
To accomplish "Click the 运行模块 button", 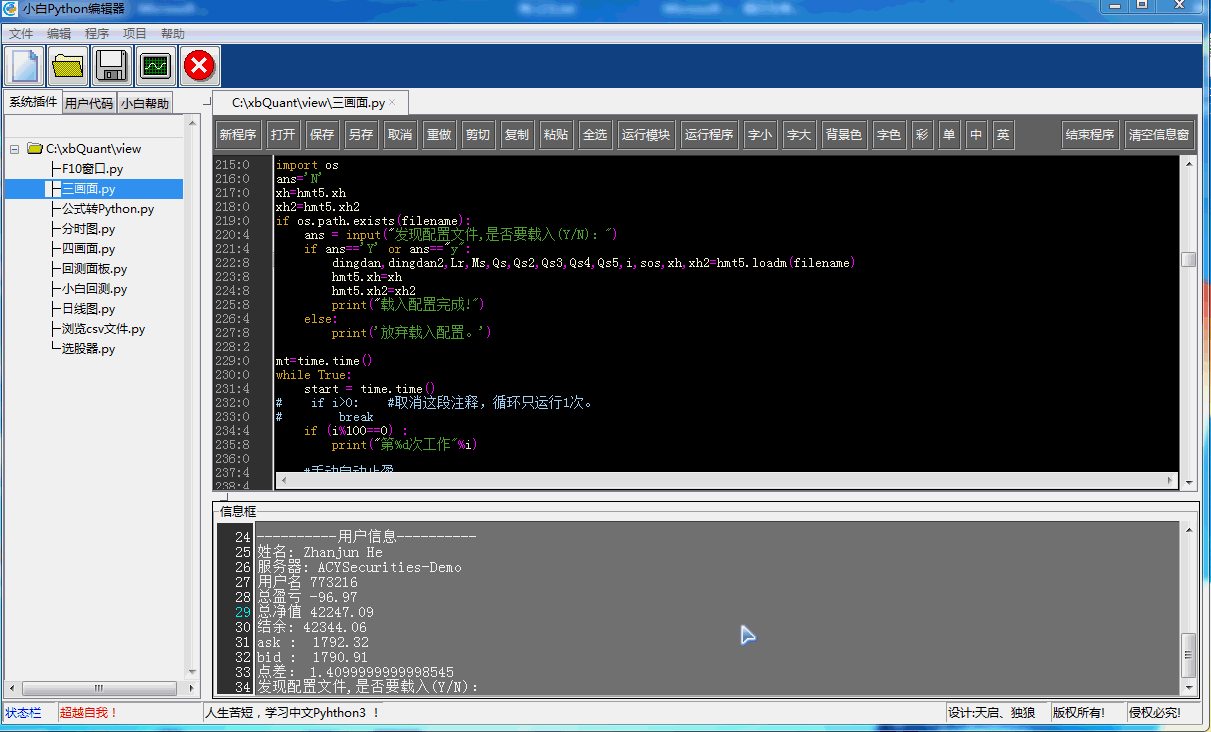I will click(x=646, y=135).
